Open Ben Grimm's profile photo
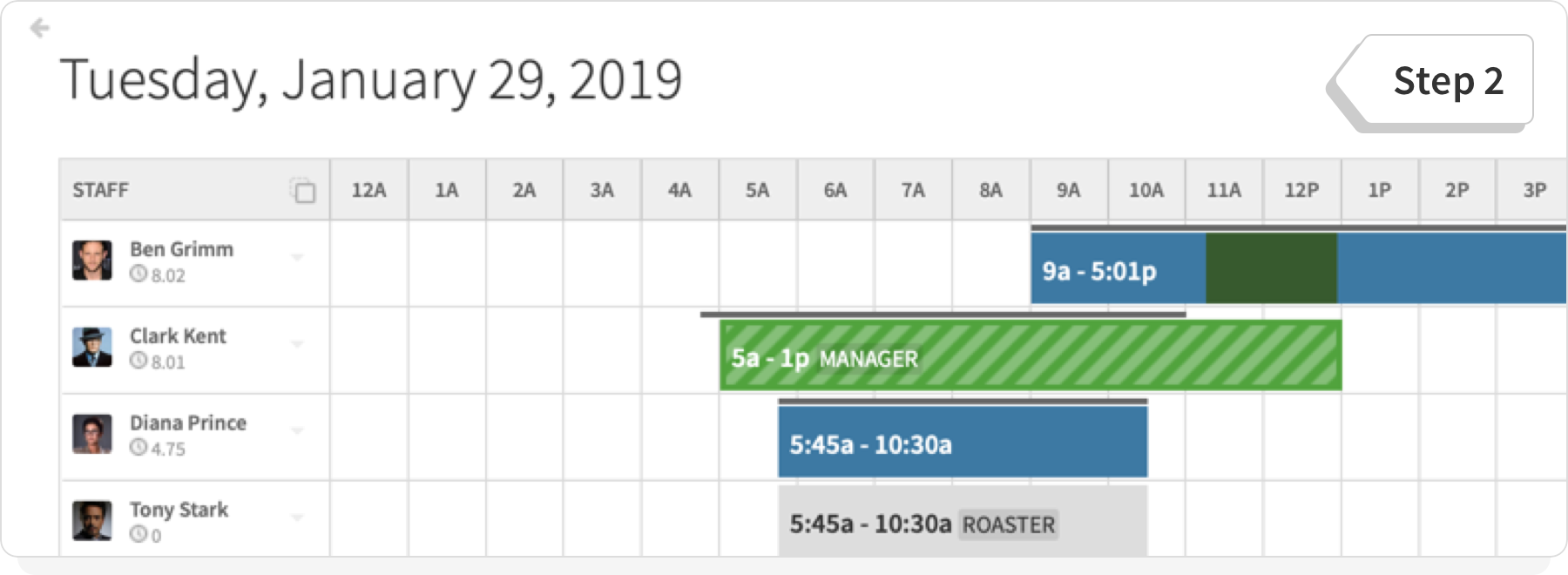Screen dimensions: 1568x575 [x=92, y=260]
